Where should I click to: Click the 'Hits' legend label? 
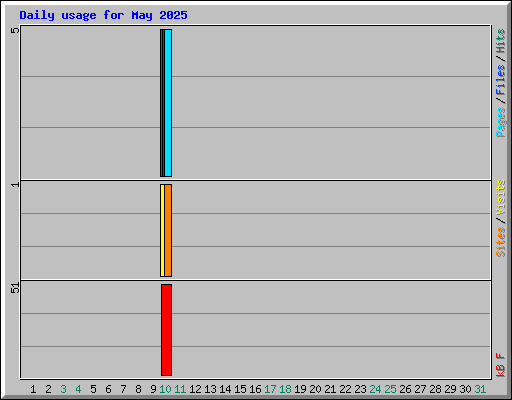pyautogui.click(x=501, y=41)
